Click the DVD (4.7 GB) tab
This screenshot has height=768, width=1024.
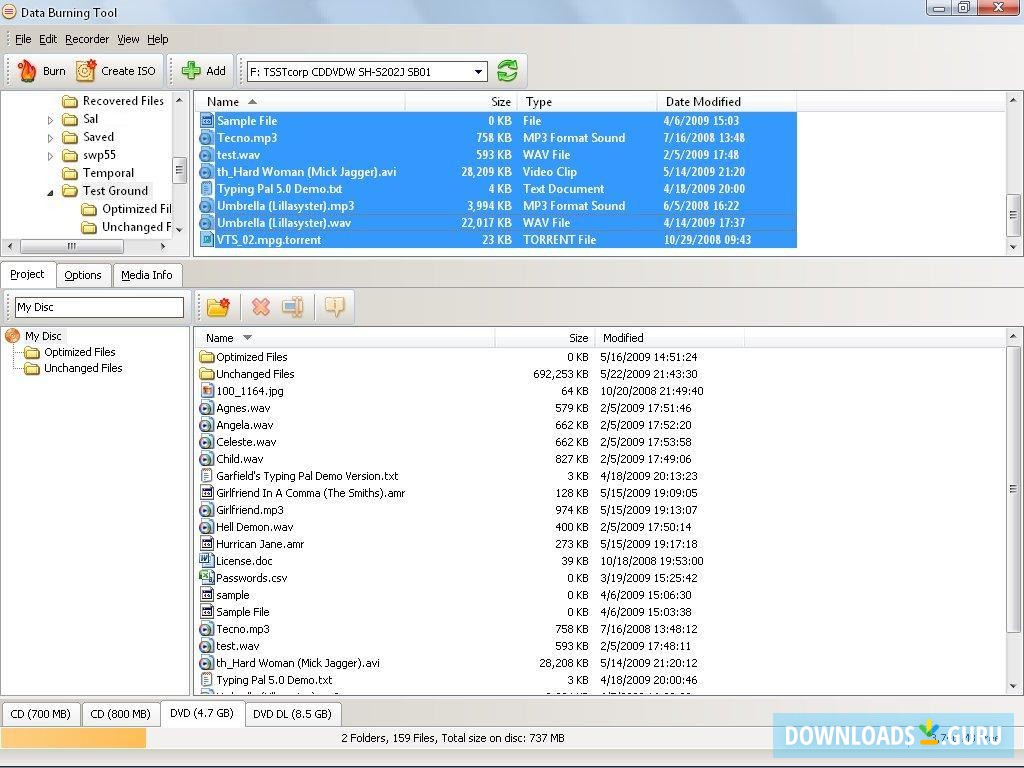pos(203,714)
